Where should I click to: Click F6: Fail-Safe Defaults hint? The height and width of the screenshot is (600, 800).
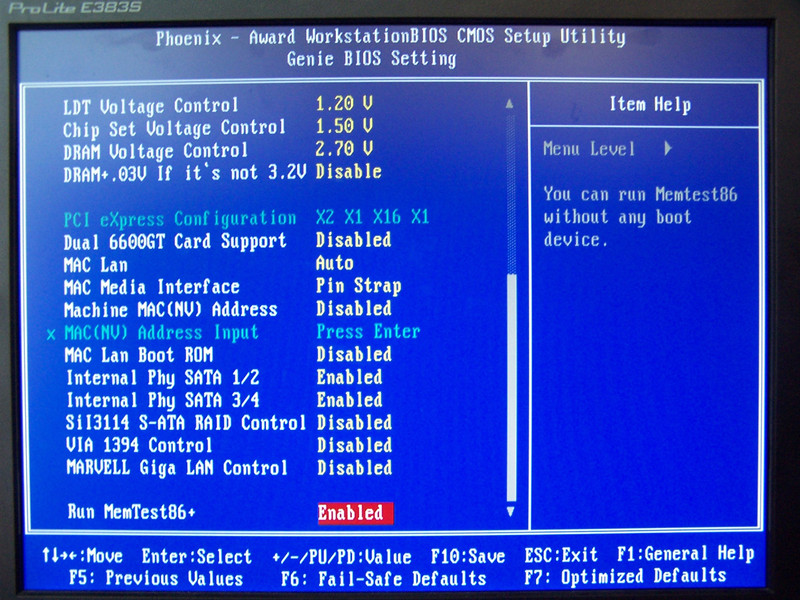pyautogui.click(x=384, y=579)
